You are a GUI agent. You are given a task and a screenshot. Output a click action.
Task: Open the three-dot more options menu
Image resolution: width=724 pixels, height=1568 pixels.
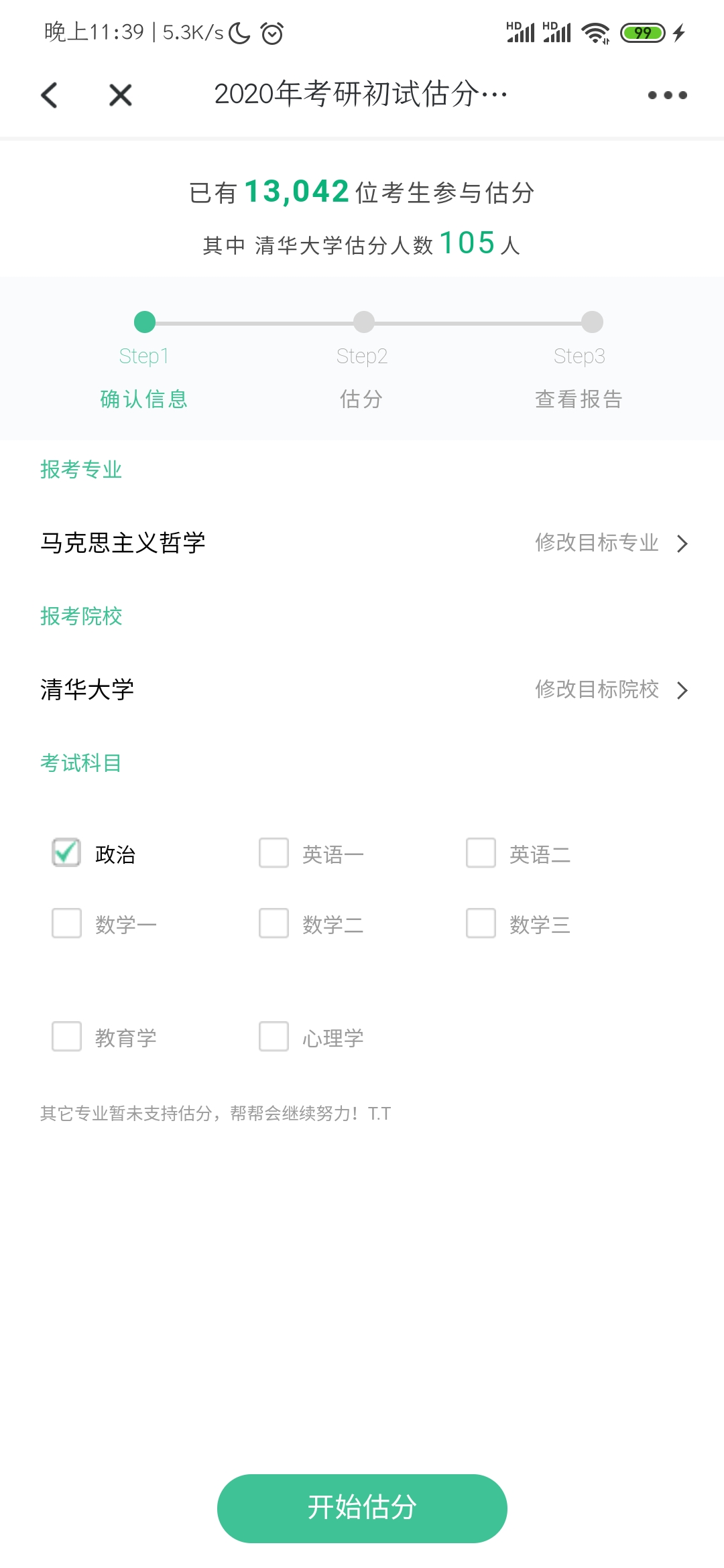coord(667,95)
